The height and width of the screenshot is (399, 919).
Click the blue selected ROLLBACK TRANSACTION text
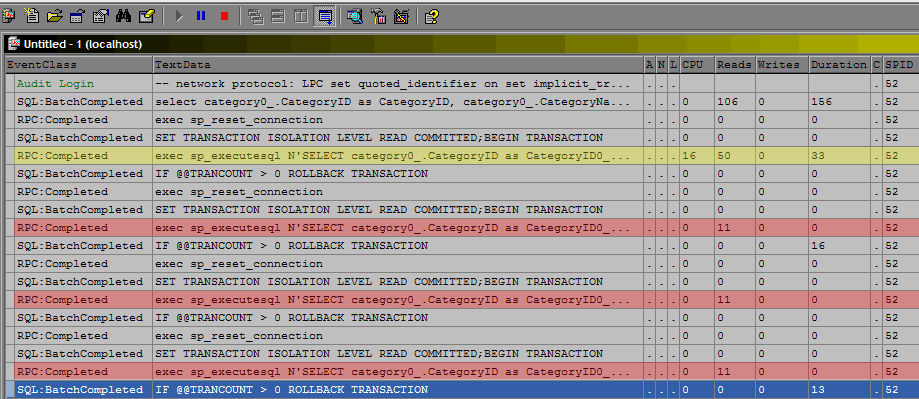point(291,390)
